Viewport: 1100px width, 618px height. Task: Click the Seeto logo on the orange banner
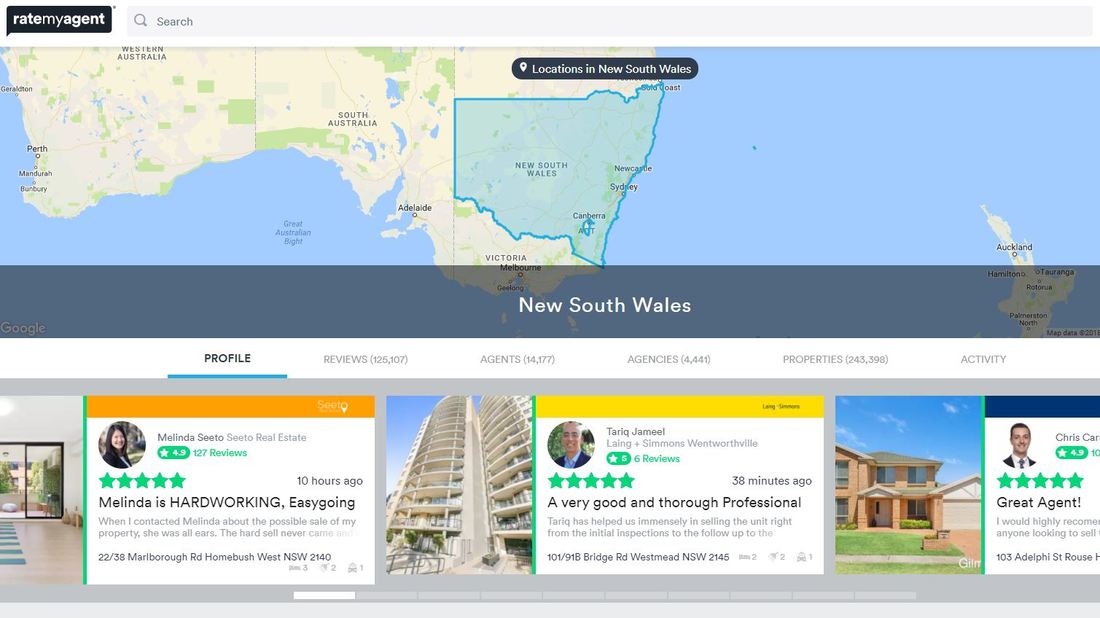333,405
